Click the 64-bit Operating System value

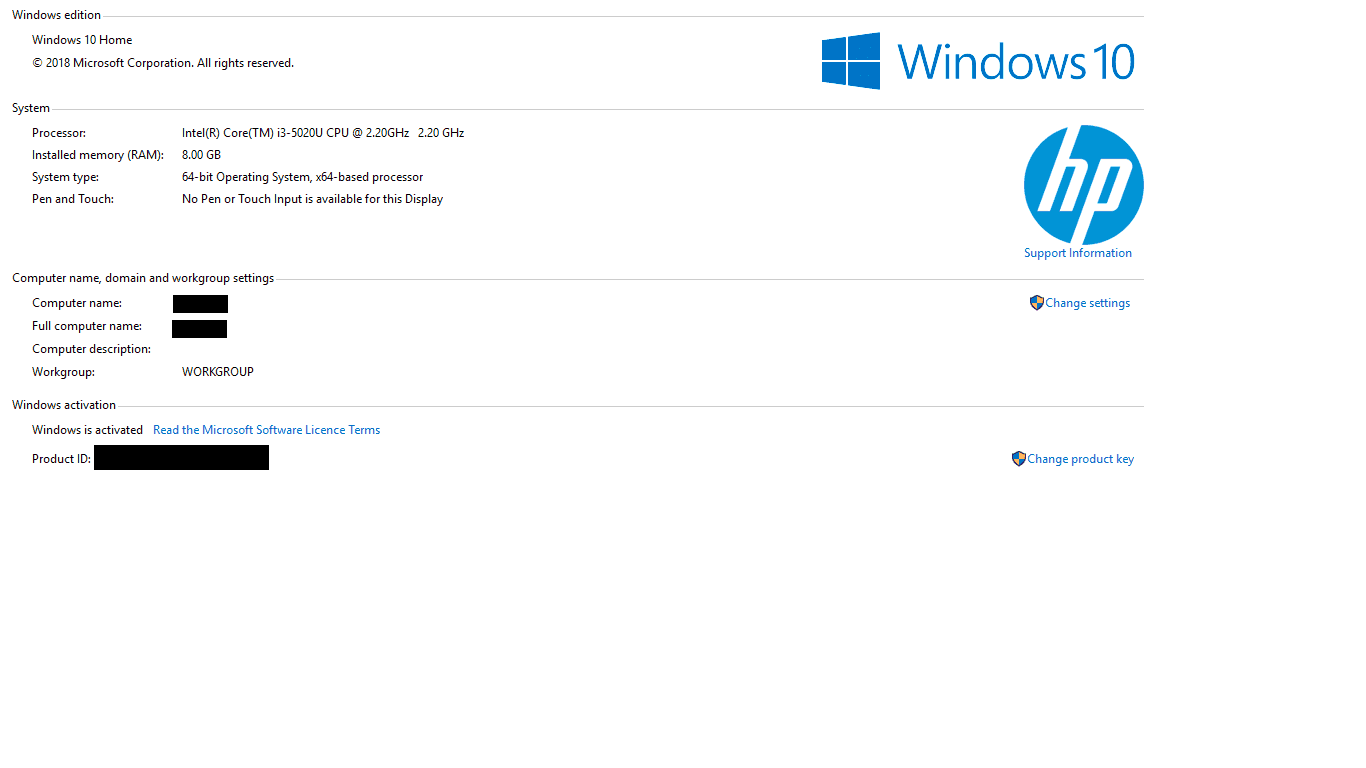click(302, 177)
